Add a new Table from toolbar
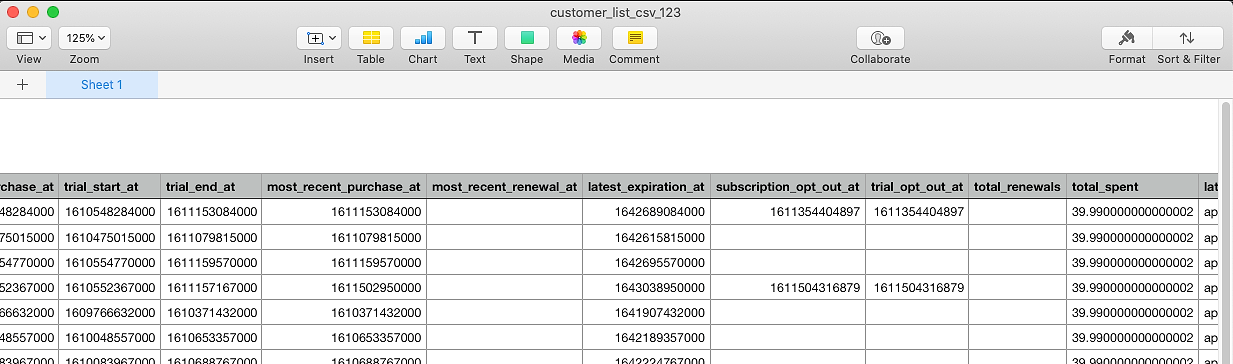1233x364 pixels. (371, 38)
